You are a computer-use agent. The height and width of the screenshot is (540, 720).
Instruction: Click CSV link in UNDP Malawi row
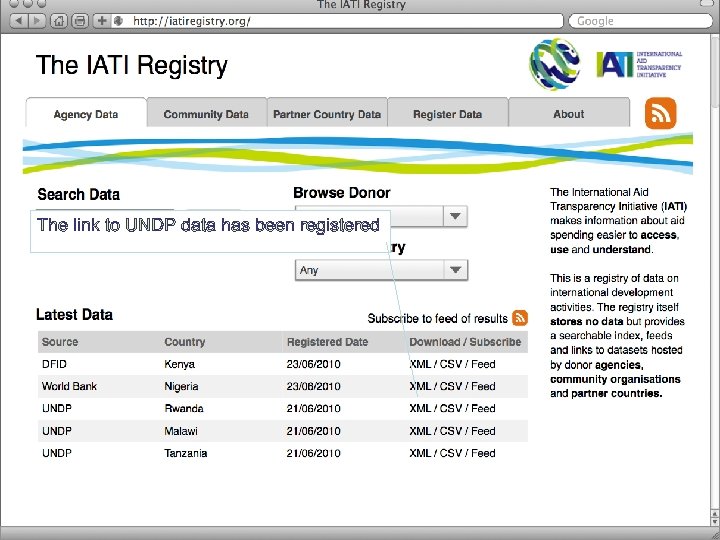pos(451,431)
